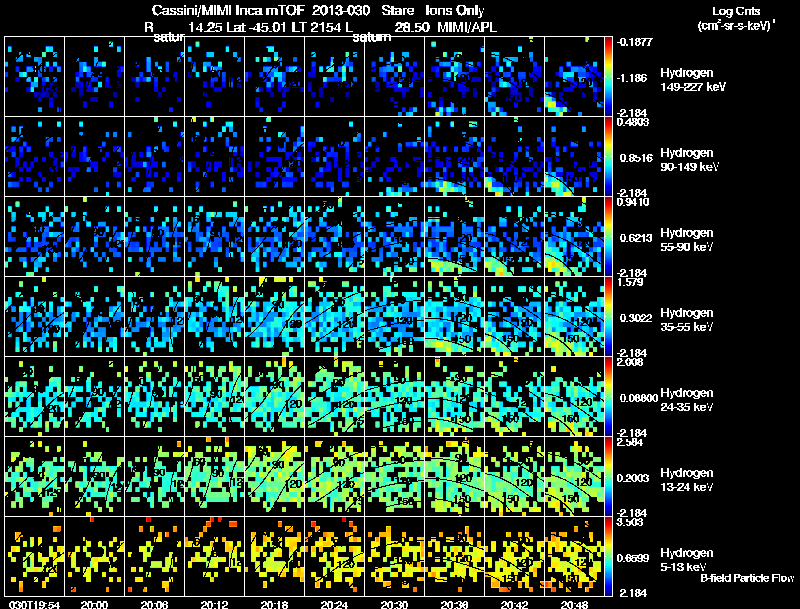Select the 24-35 keV panel at 20:24
Viewport: 800px width, 609px height.
pyautogui.click(x=334, y=397)
